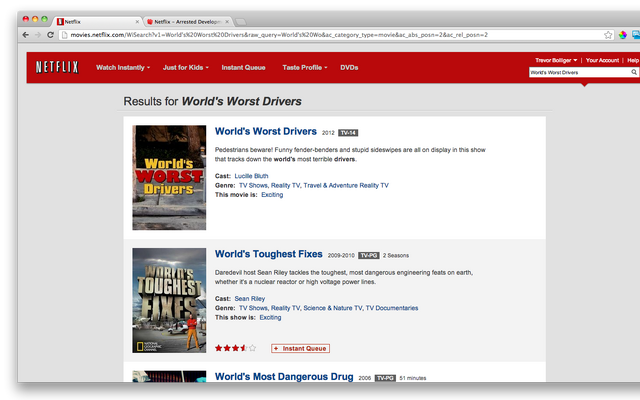Rate World's Toughest Fixes with the stars

236,348
